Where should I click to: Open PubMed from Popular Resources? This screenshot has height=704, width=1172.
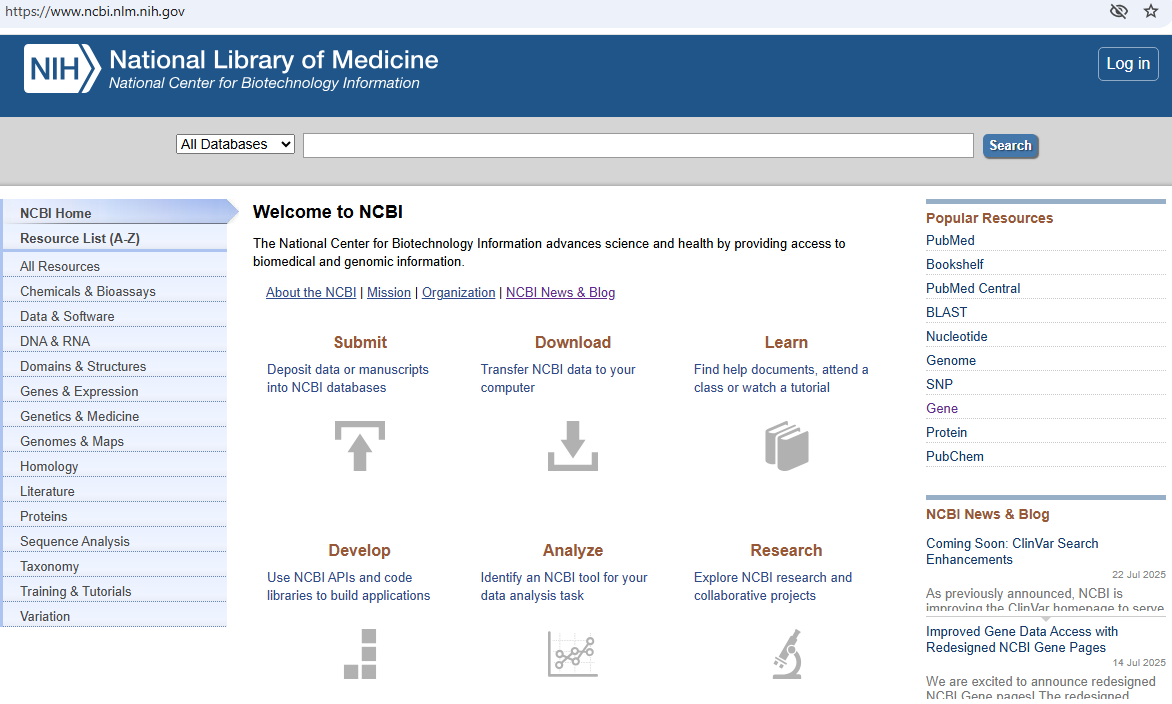(x=950, y=241)
